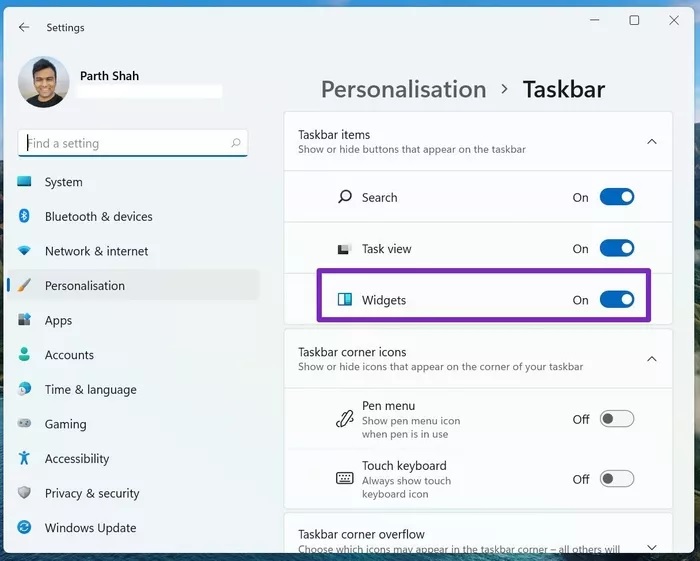Click the Windows Update icon
This screenshot has width=700, height=561.
tap(25, 528)
